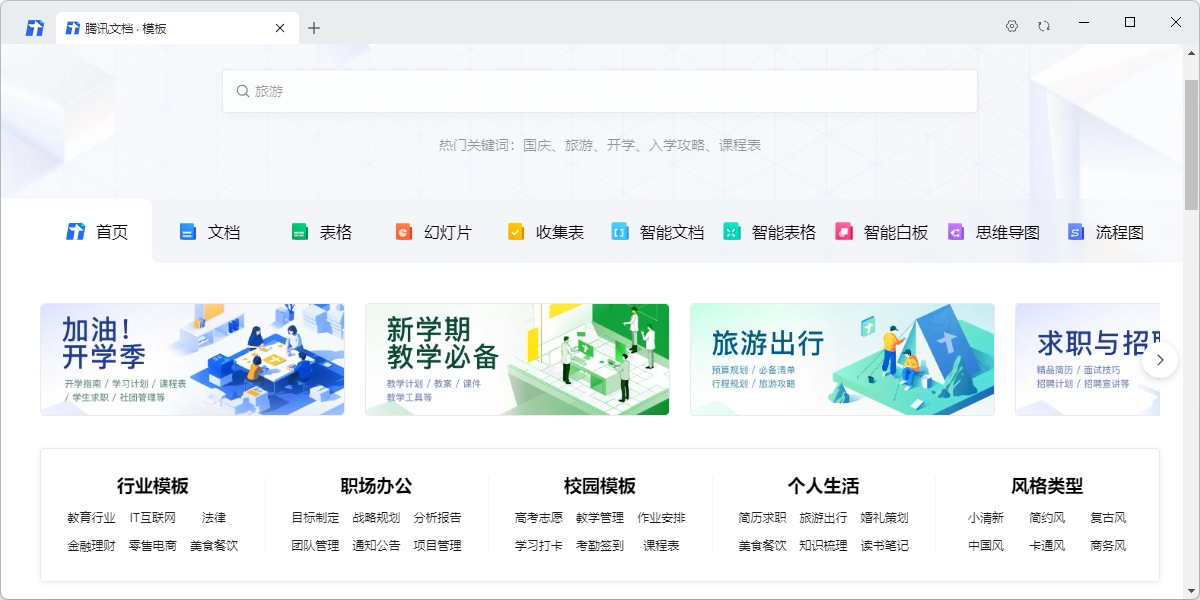
Task: Open the IT互联网 category link
Action: [152, 518]
